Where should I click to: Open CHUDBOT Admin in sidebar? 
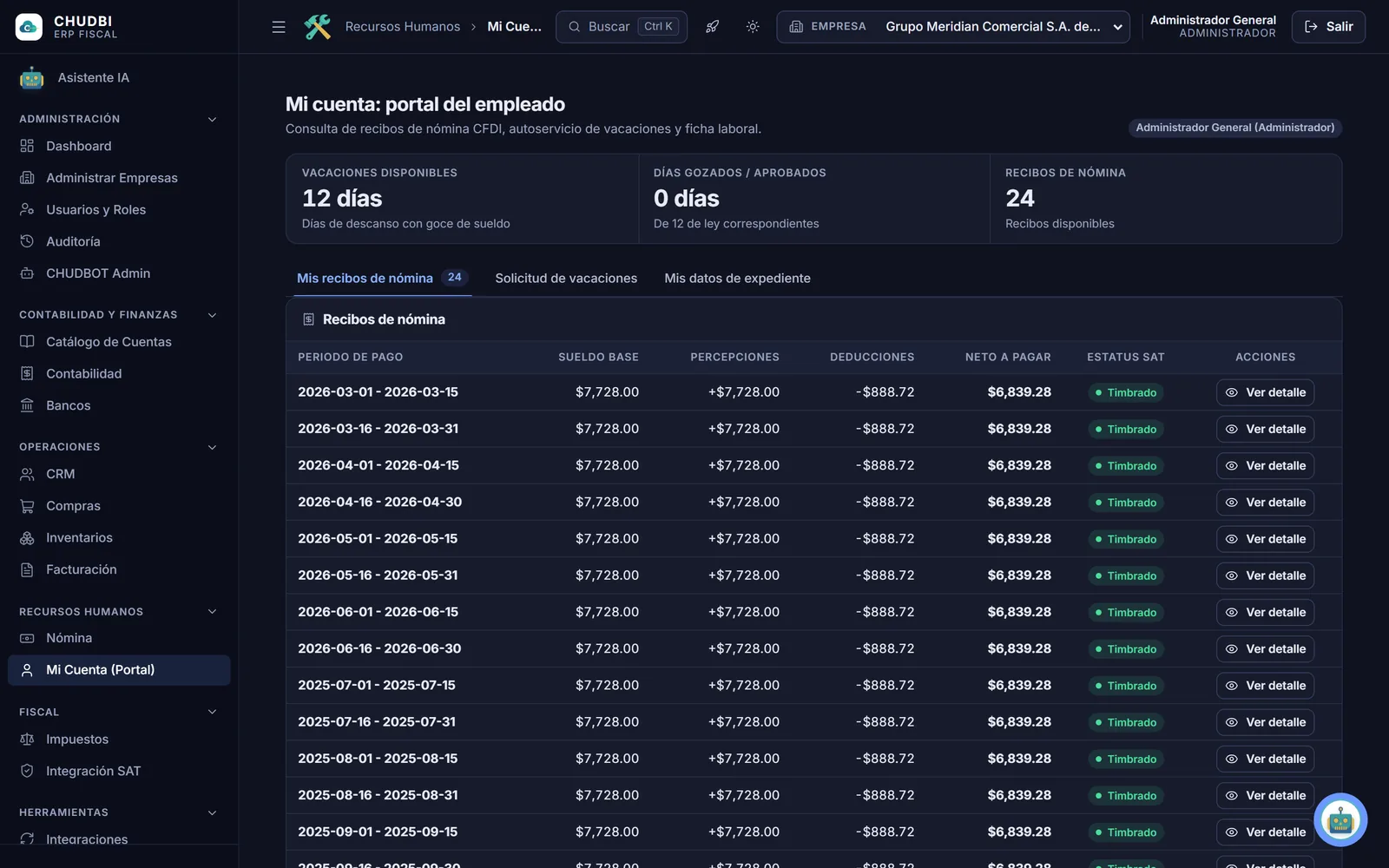tap(119, 273)
